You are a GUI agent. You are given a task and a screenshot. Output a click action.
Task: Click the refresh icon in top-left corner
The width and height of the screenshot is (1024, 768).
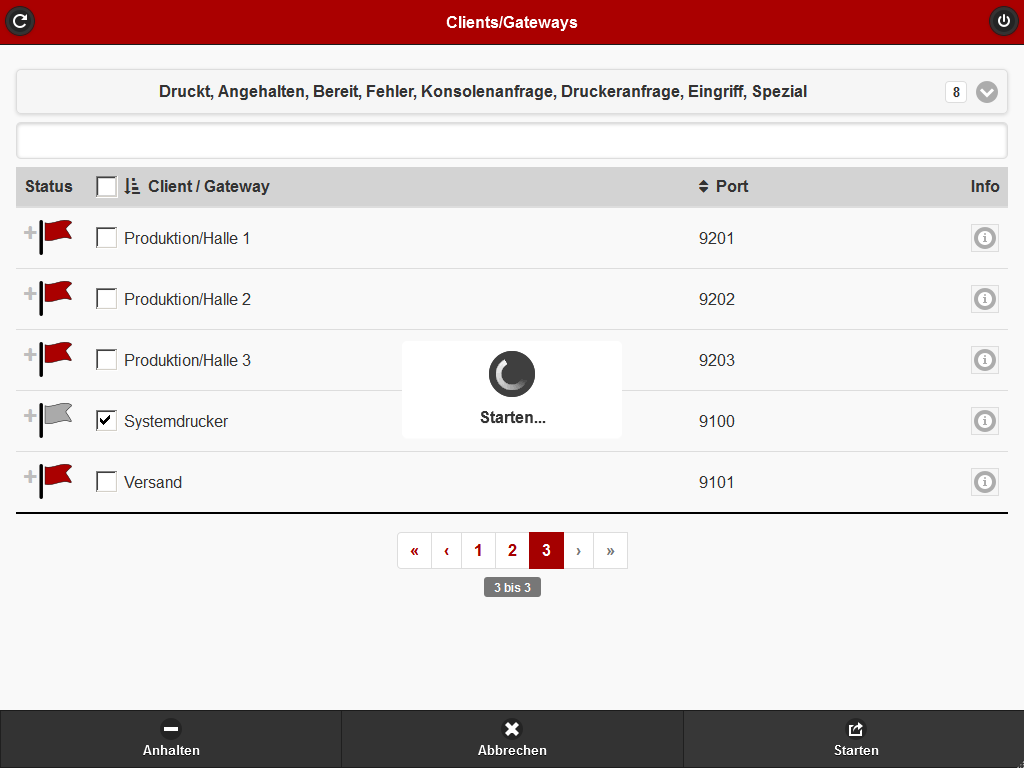(20, 21)
